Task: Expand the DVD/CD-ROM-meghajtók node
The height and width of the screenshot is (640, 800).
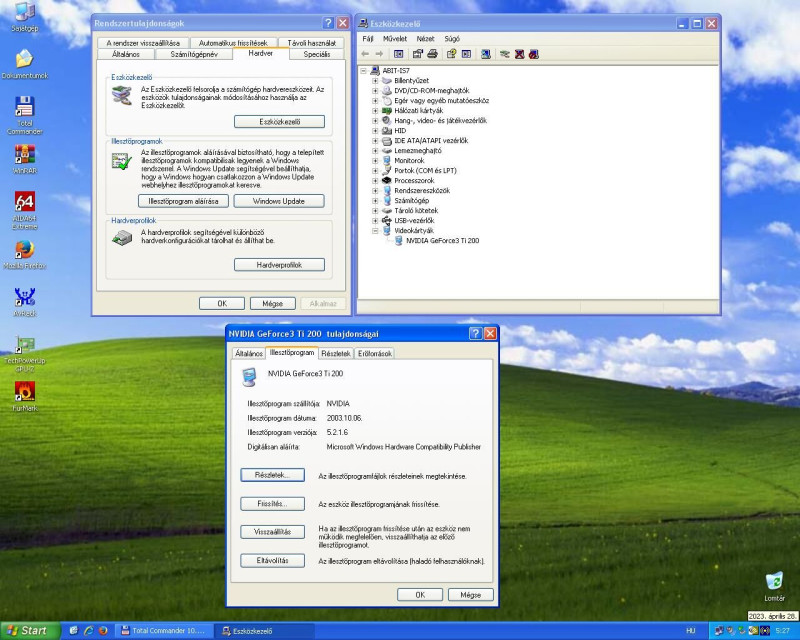Action: click(x=375, y=90)
